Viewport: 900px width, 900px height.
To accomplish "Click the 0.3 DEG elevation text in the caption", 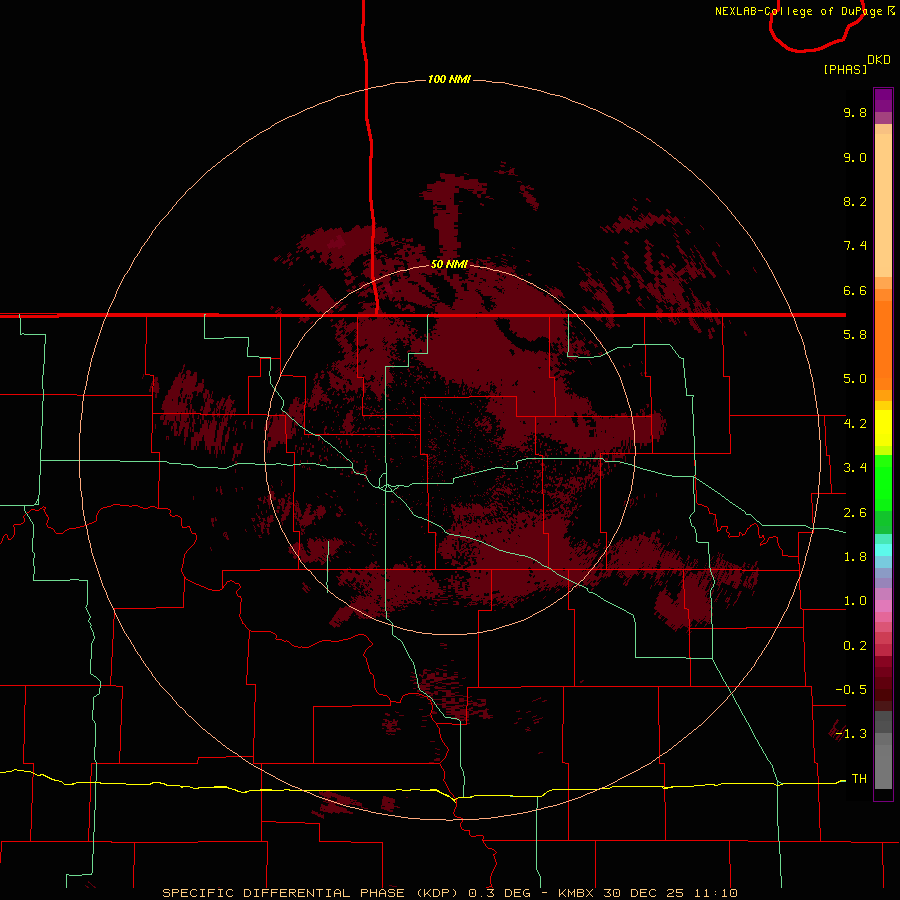I will pyautogui.click(x=499, y=893).
